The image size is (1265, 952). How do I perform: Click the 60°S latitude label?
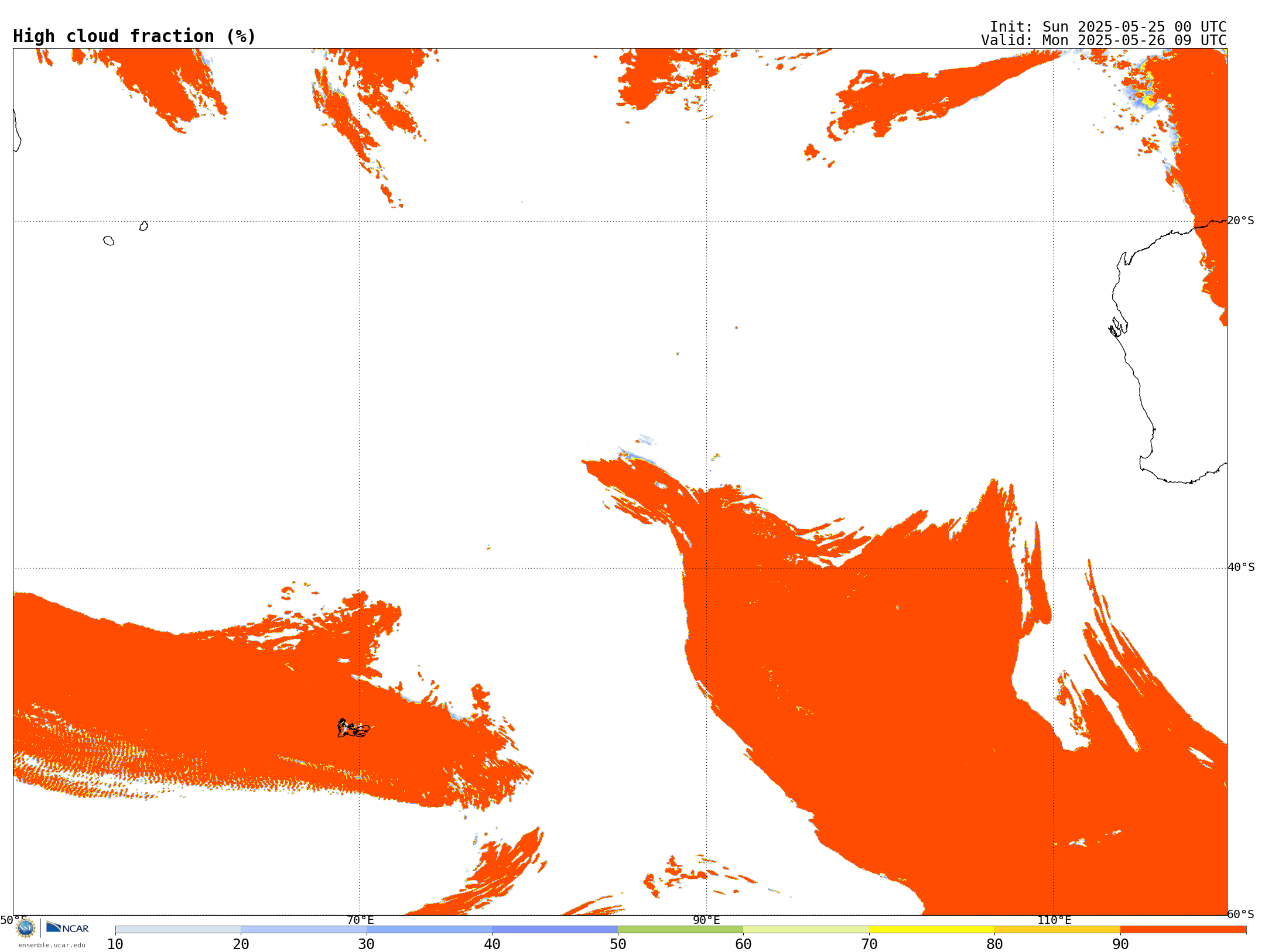point(1241,914)
